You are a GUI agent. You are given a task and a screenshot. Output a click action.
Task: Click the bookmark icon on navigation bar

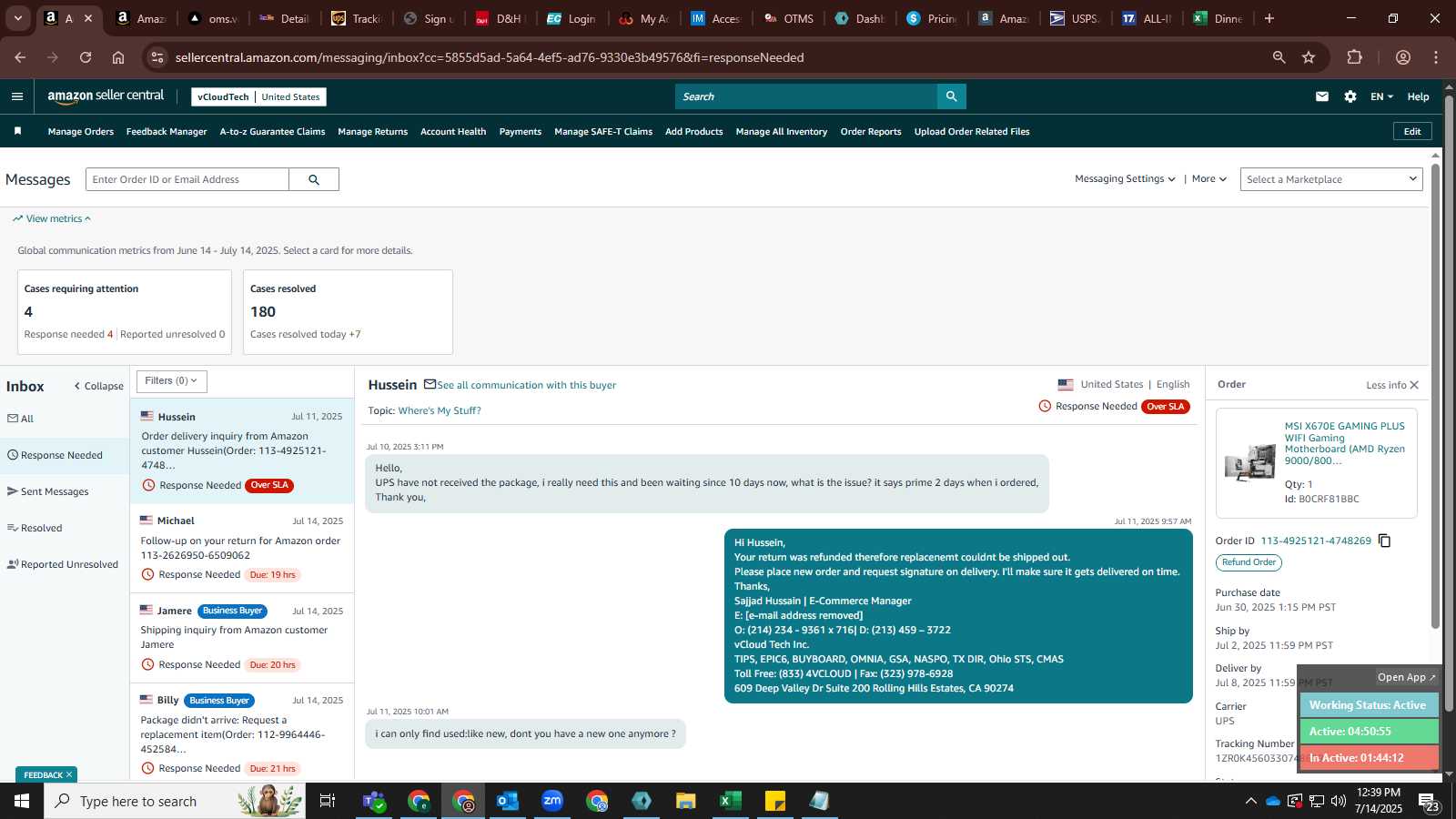click(17, 131)
